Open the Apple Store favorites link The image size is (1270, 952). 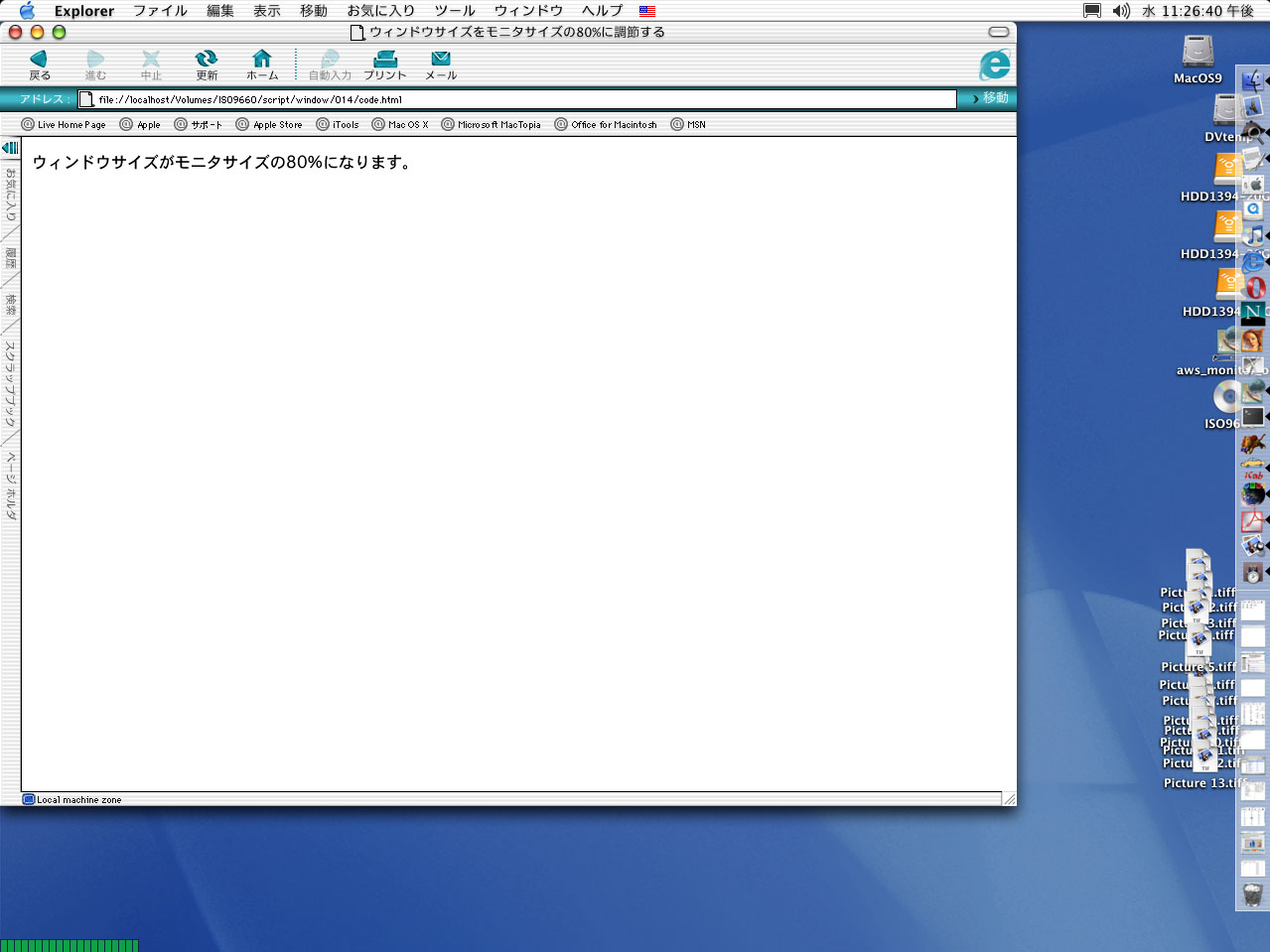pos(269,124)
